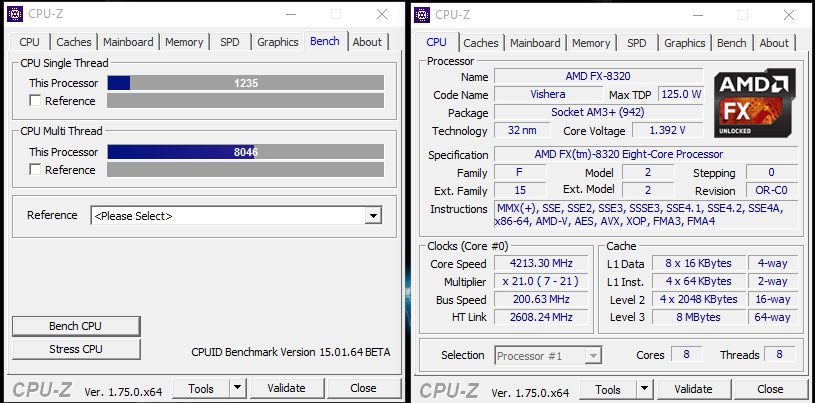The image size is (815, 403).
Task: Click the Code Name value Vishera
Action: tap(548, 94)
